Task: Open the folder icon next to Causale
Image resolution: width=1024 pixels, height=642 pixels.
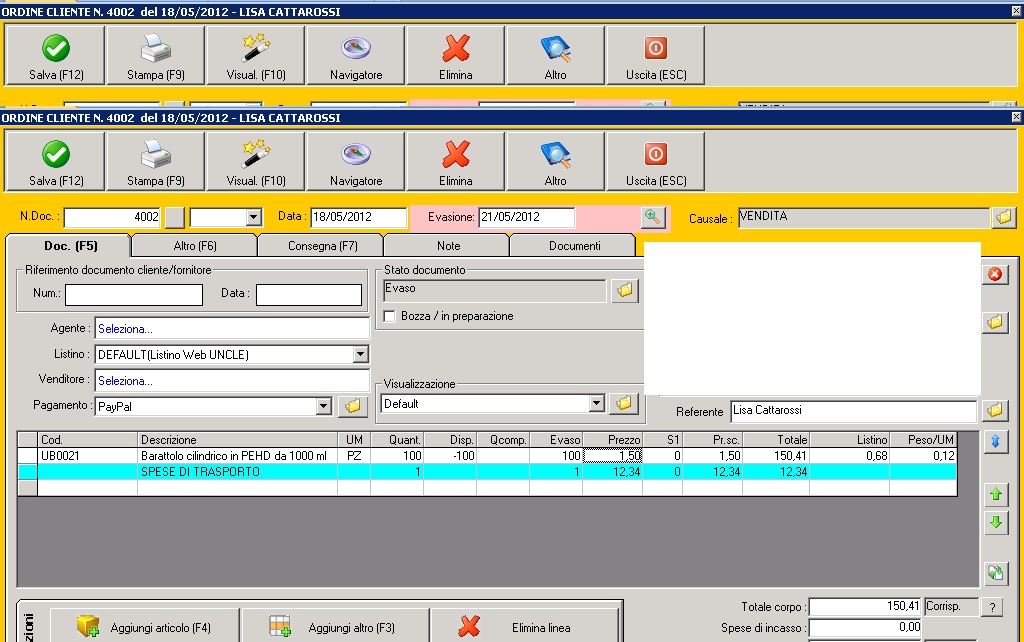Action: pyautogui.click(x=1003, y=217)
